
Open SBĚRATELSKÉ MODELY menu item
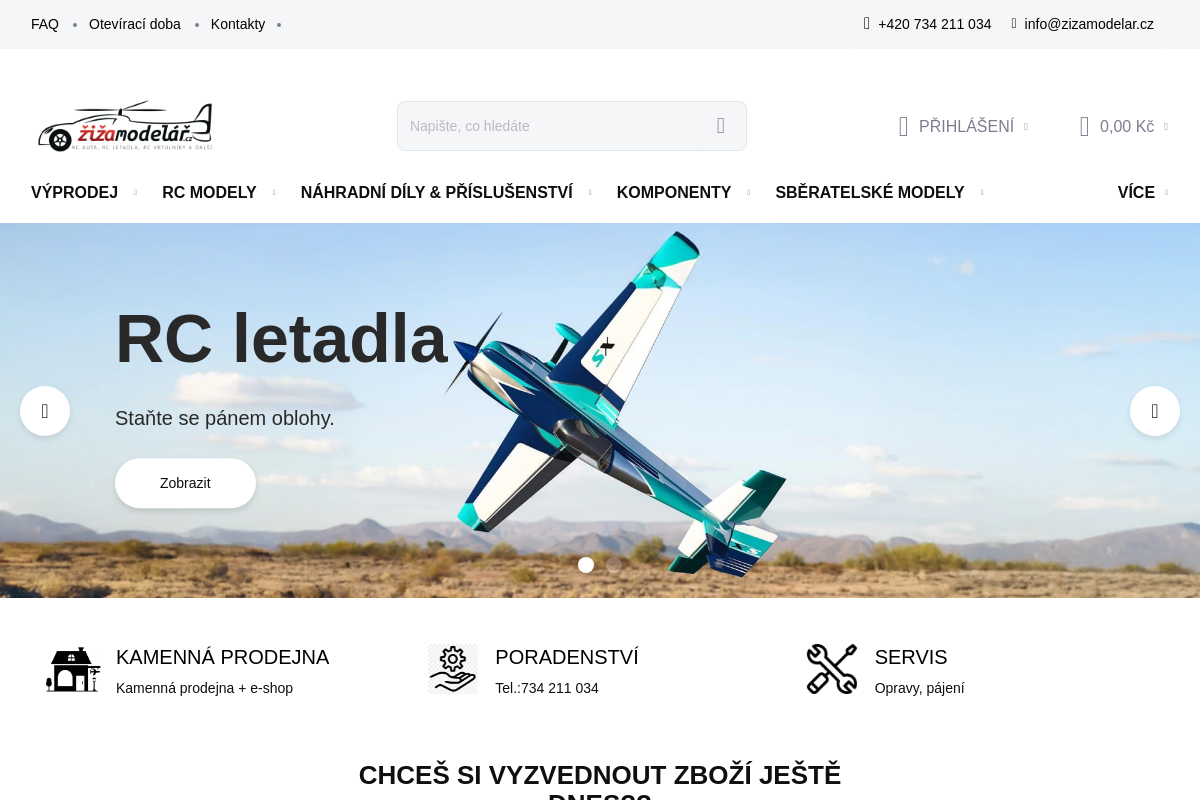click(870, 193)
